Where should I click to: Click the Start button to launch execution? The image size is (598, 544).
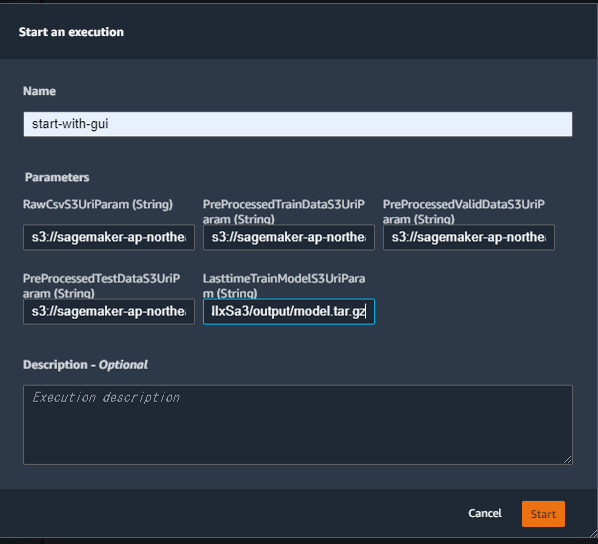pyautogui.click(x=543, y=514)
